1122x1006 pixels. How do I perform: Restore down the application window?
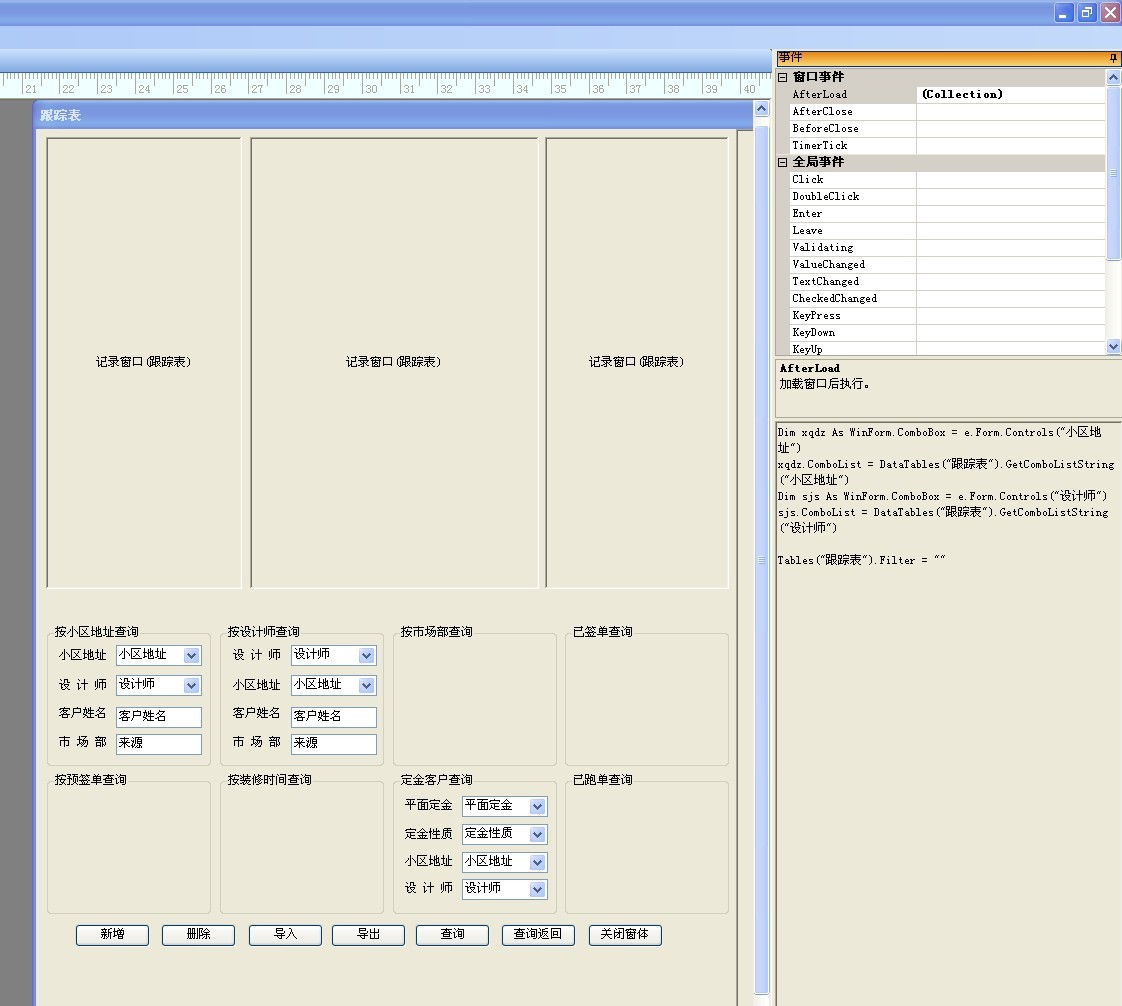pos(1087,12)
